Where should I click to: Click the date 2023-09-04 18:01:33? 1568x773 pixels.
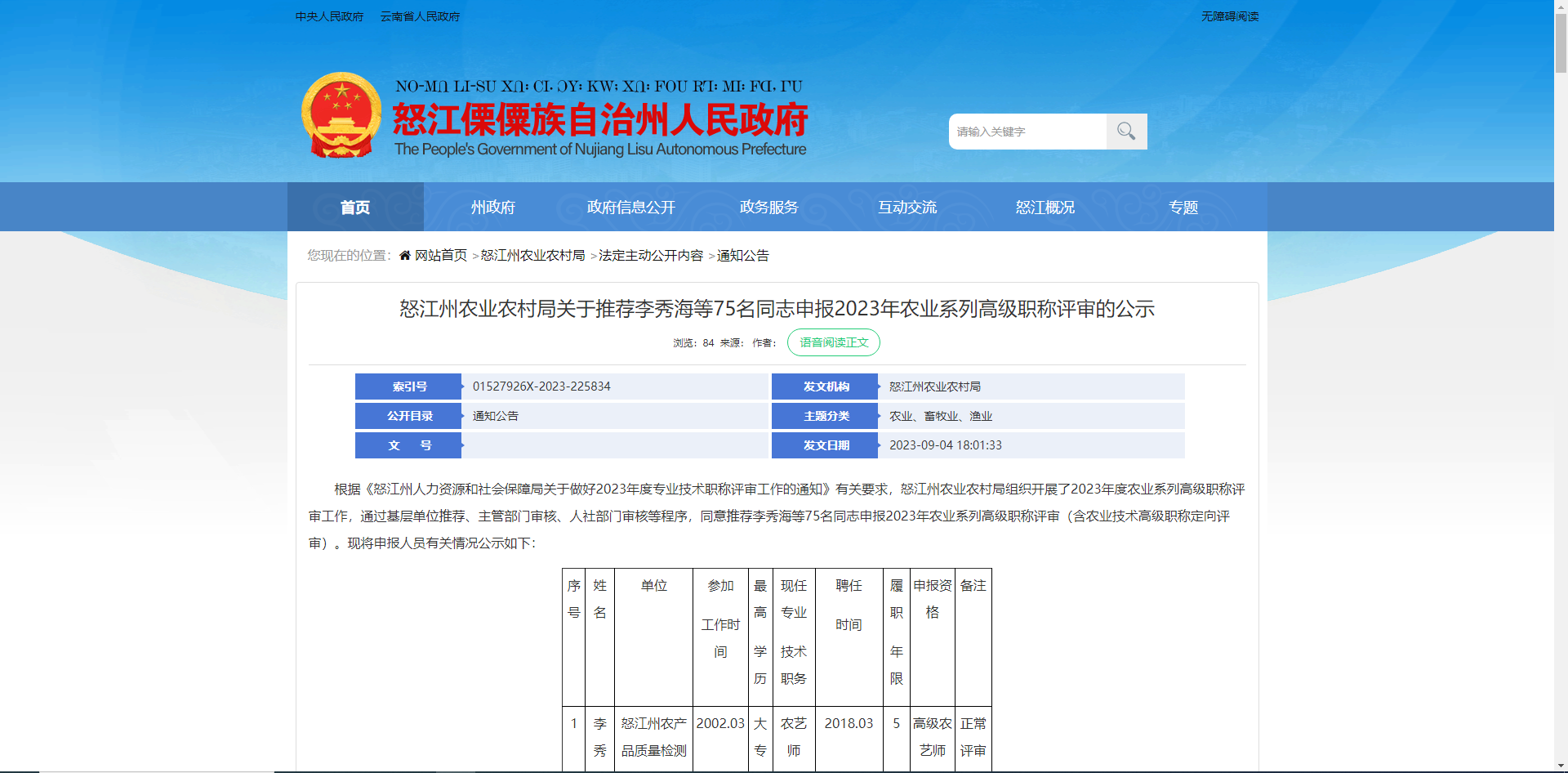coord(946,445)
